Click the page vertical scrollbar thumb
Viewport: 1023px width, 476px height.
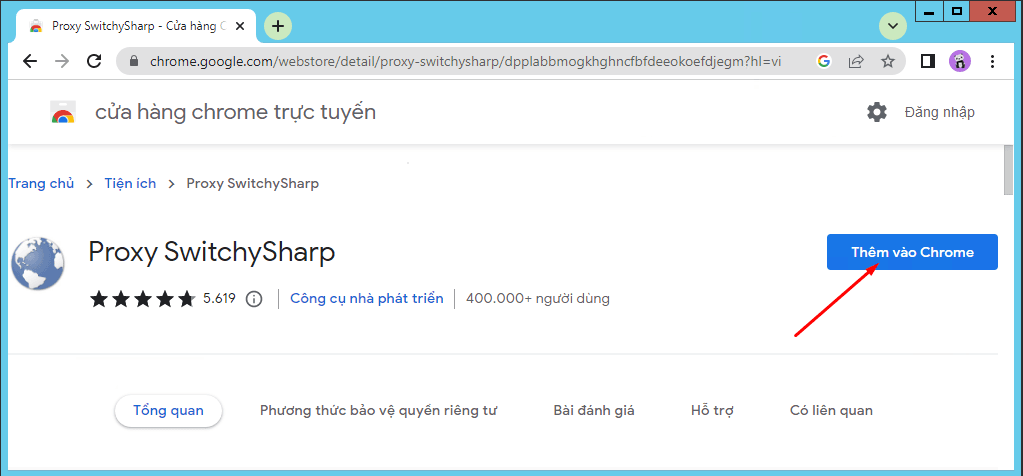[x=1009, y=171]
